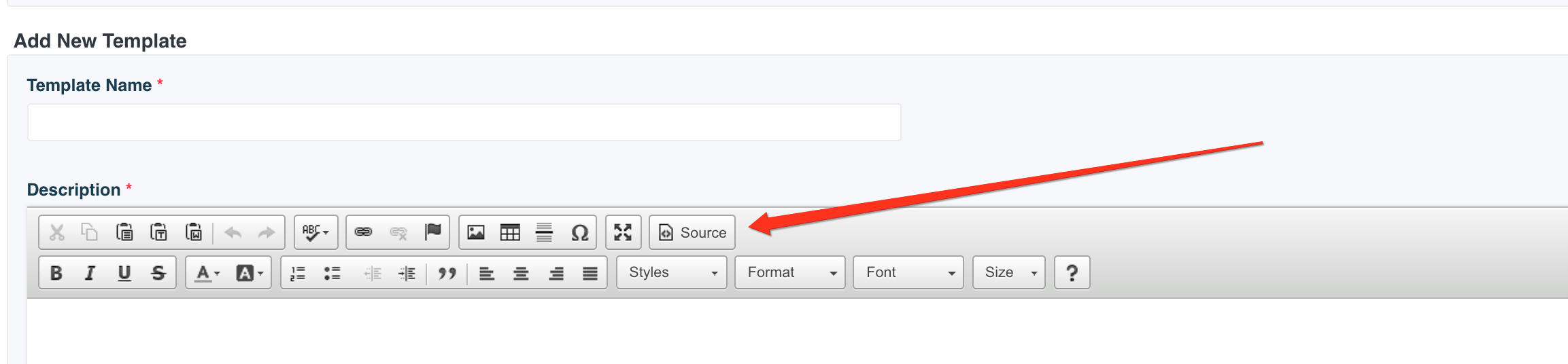
Task: Paste as plain text icon
Action: [159, 232]
